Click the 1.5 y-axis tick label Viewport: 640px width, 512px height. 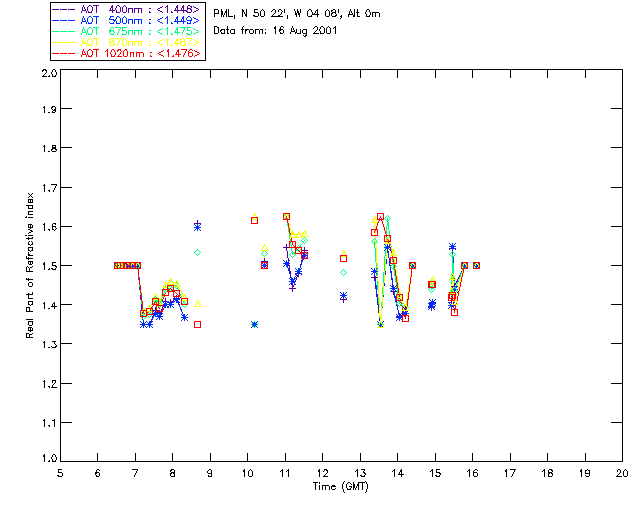pyautogui.click(x=49, y=266)
